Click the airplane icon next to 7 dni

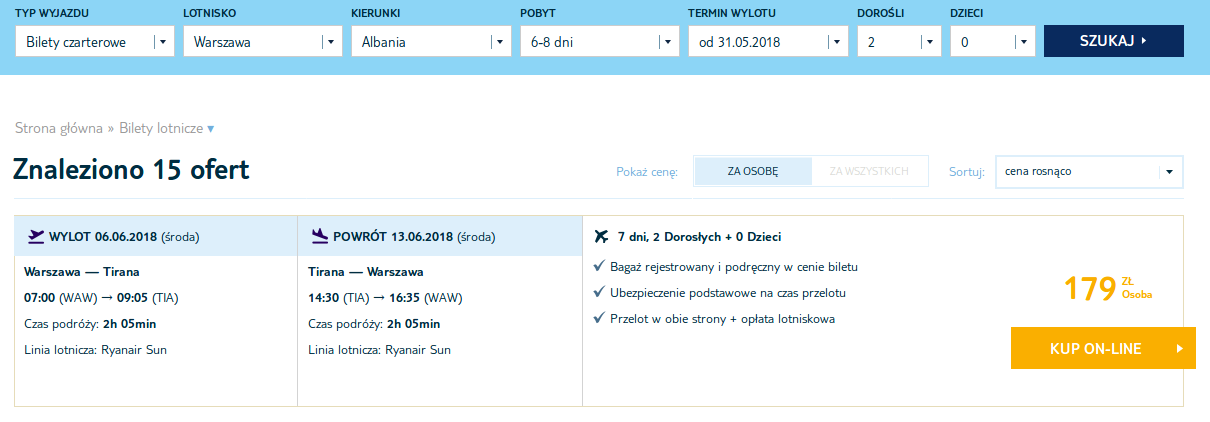601,237
